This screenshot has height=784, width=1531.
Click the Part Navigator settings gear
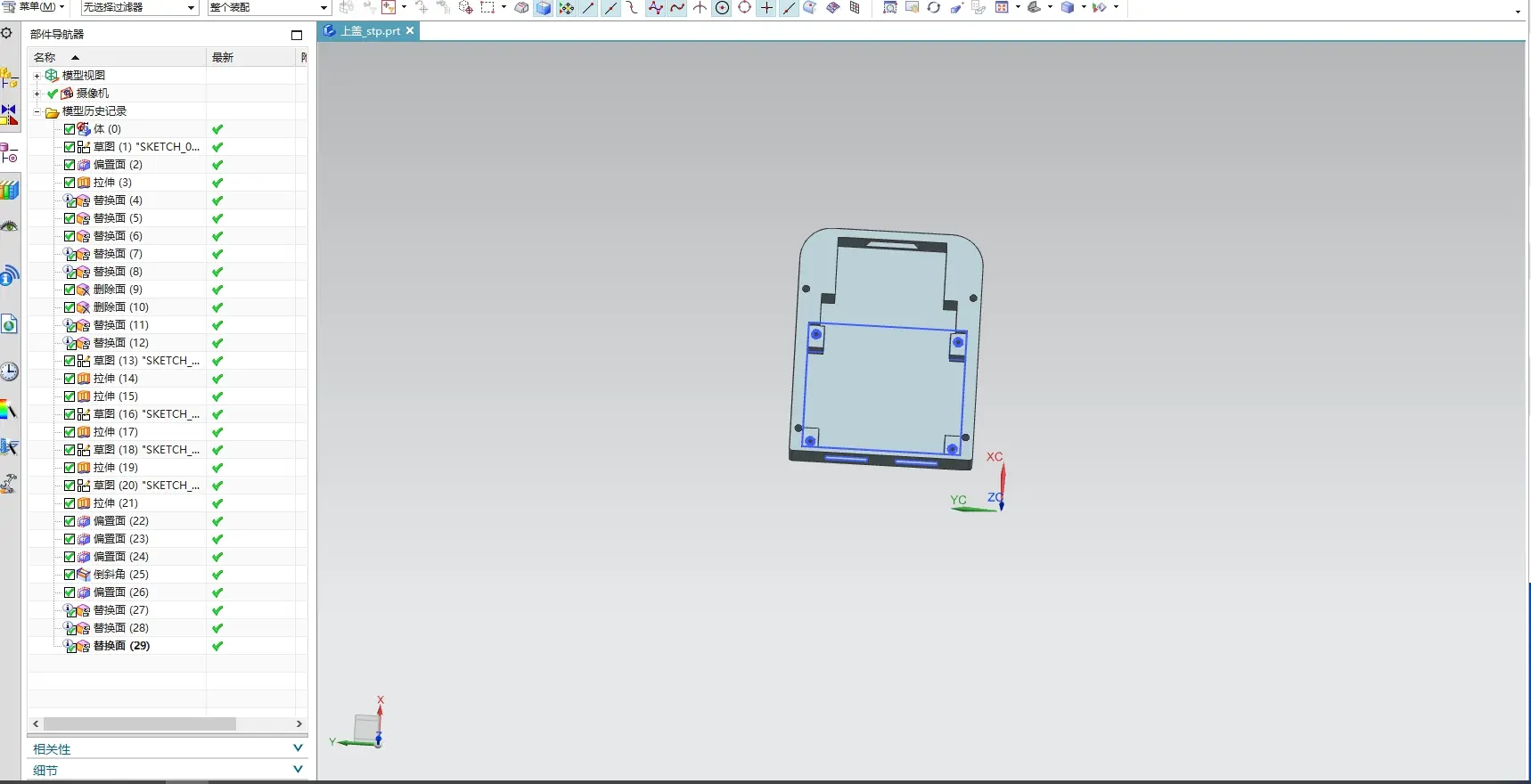point(6,33)
